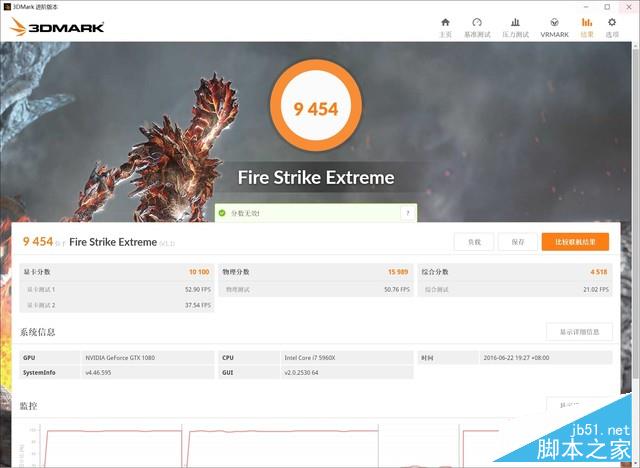
Task: Click the System Information section heading
Action: coord(37,332)
